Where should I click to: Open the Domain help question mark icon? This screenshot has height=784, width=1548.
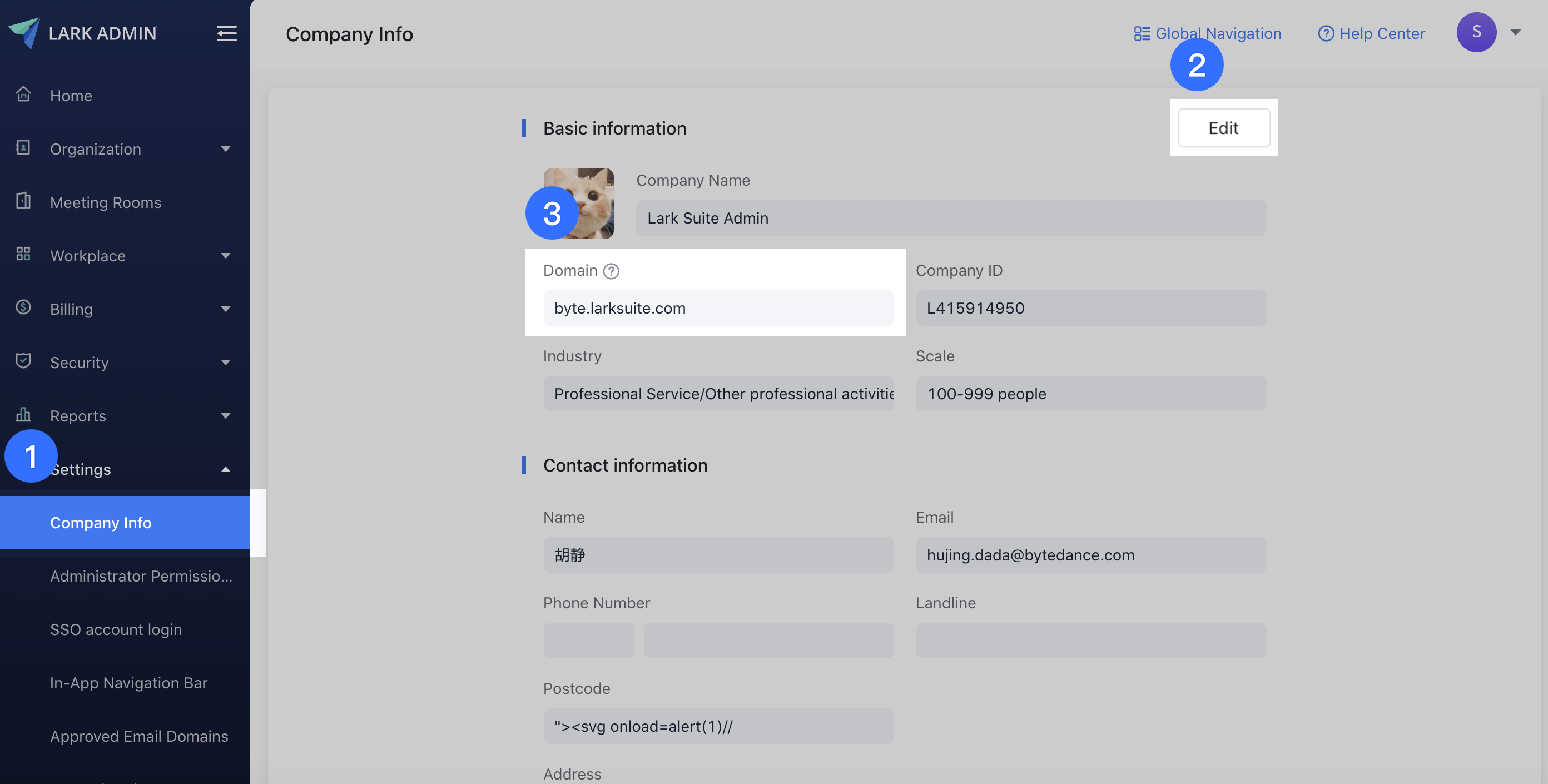pos(611,271)
